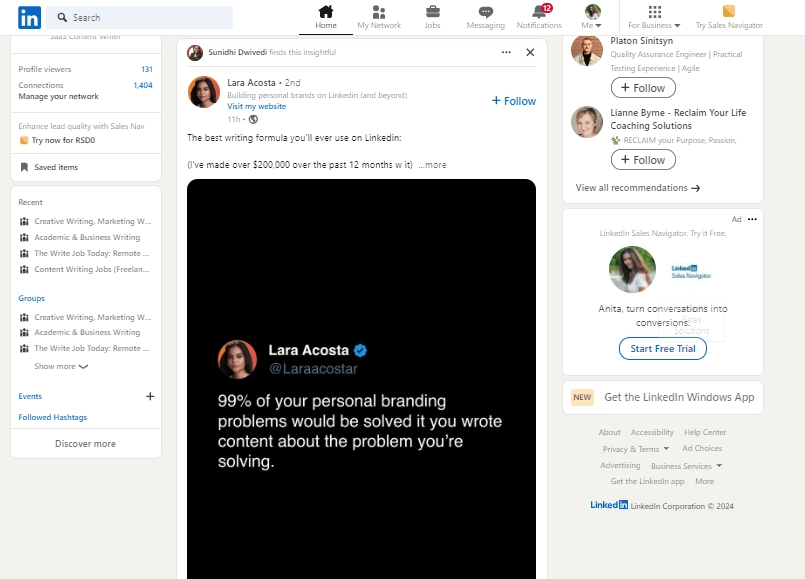Screen dimensions: 805x579
Task: Open Followed Hashtags
Action: point(52,417)
